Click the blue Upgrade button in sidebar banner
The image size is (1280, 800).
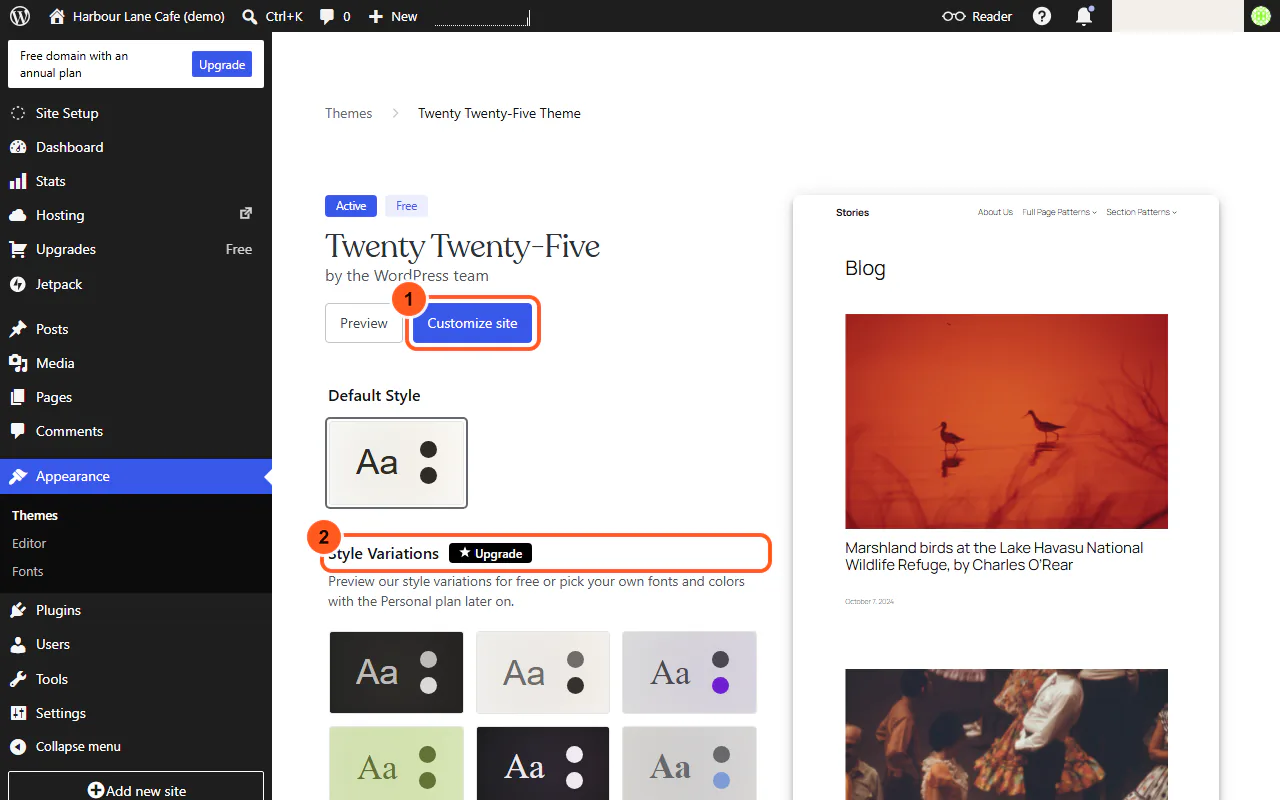tap(222, 65)
